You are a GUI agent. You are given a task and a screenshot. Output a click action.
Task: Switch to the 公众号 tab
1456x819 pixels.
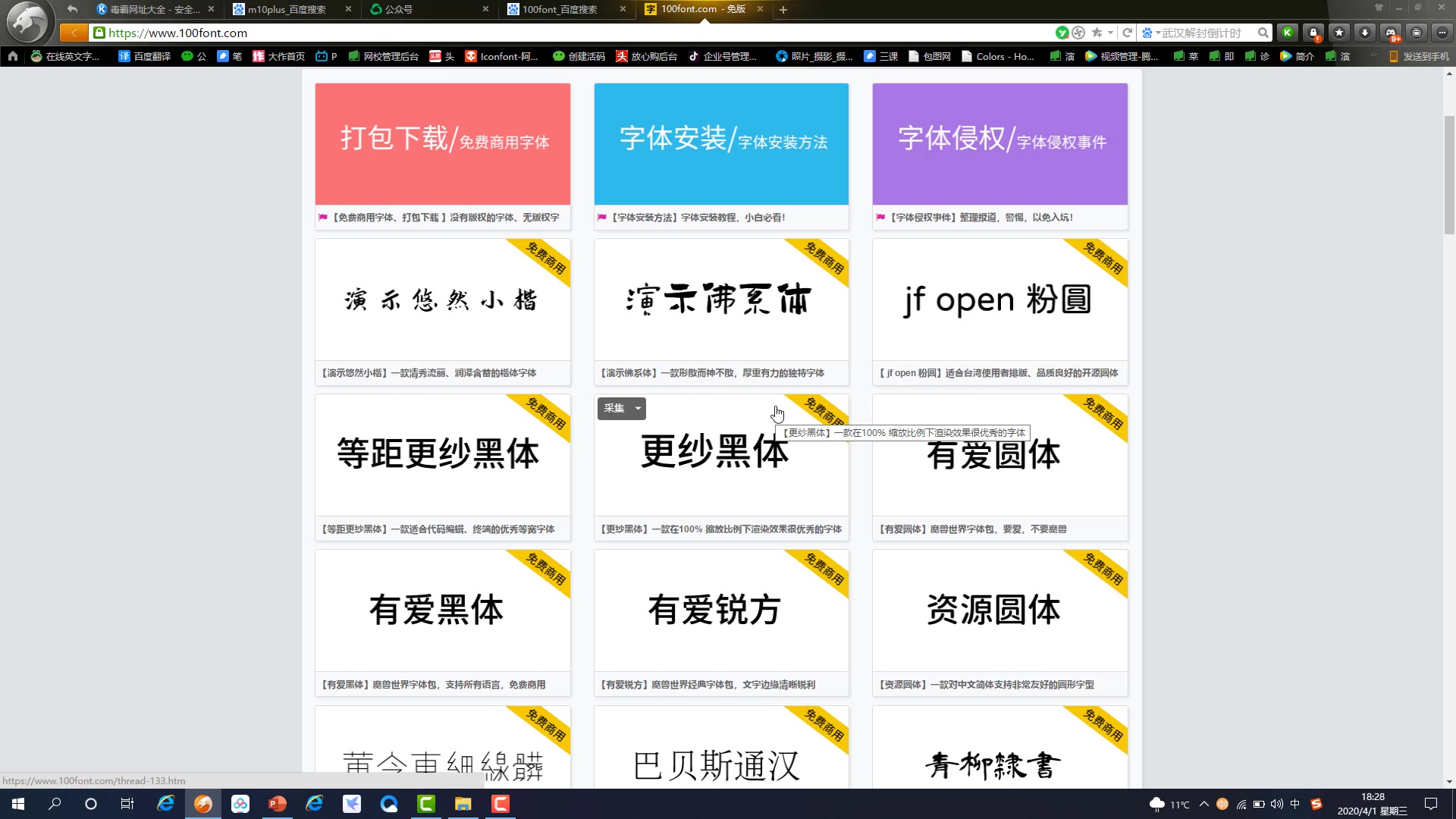pos(402,10)
